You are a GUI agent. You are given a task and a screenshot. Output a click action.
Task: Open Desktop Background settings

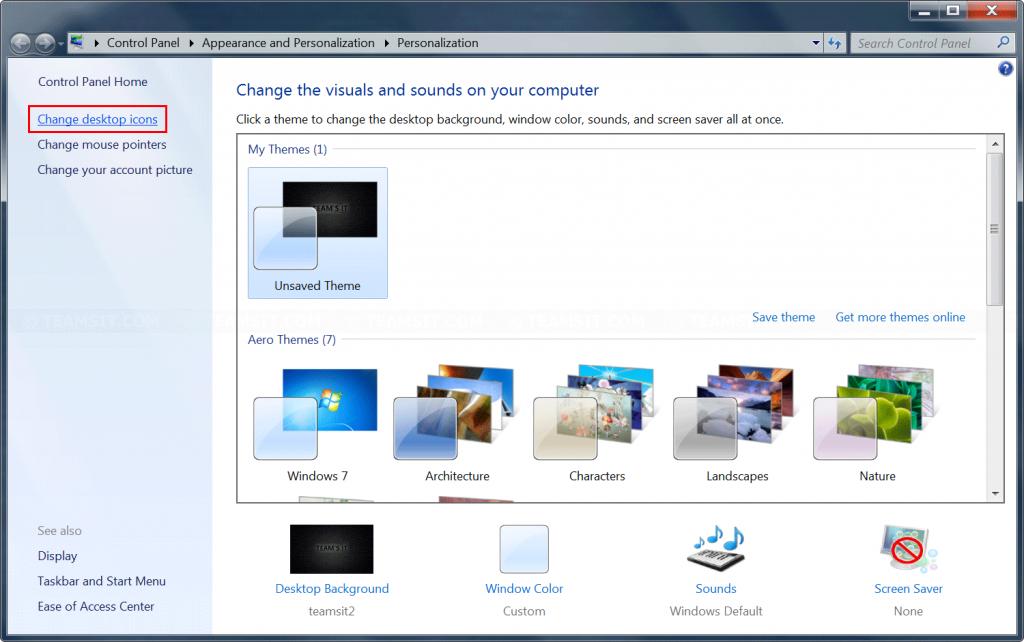click(x=331, y=587)
